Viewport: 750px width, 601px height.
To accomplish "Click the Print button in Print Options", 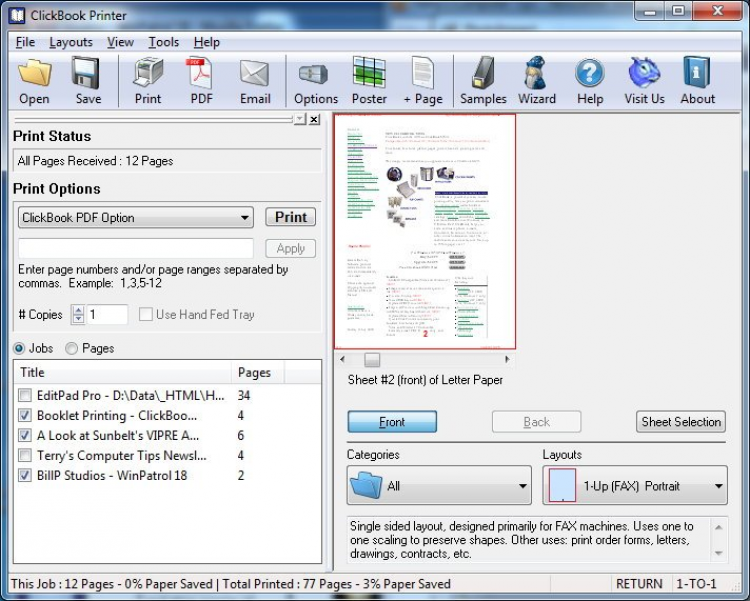I will 290,217.
